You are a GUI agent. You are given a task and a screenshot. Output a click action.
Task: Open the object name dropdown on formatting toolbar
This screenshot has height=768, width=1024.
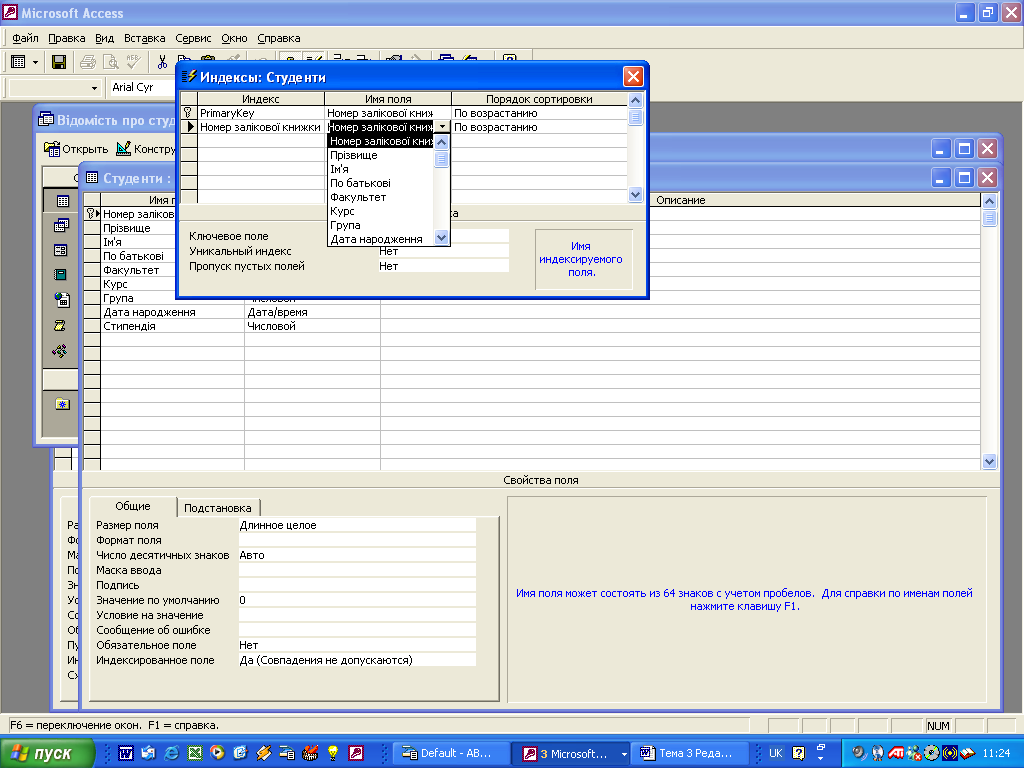point(94,88)
